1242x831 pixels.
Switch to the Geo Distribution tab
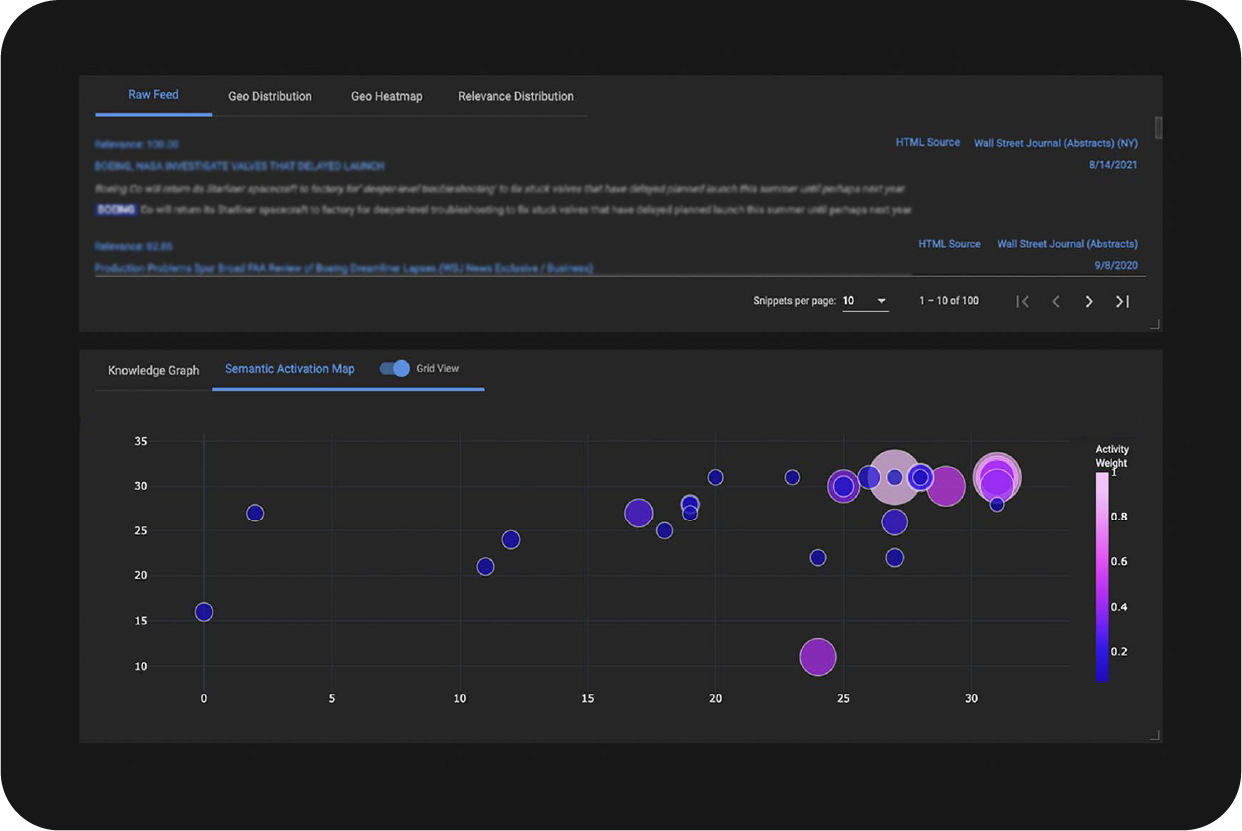[270, 97]
